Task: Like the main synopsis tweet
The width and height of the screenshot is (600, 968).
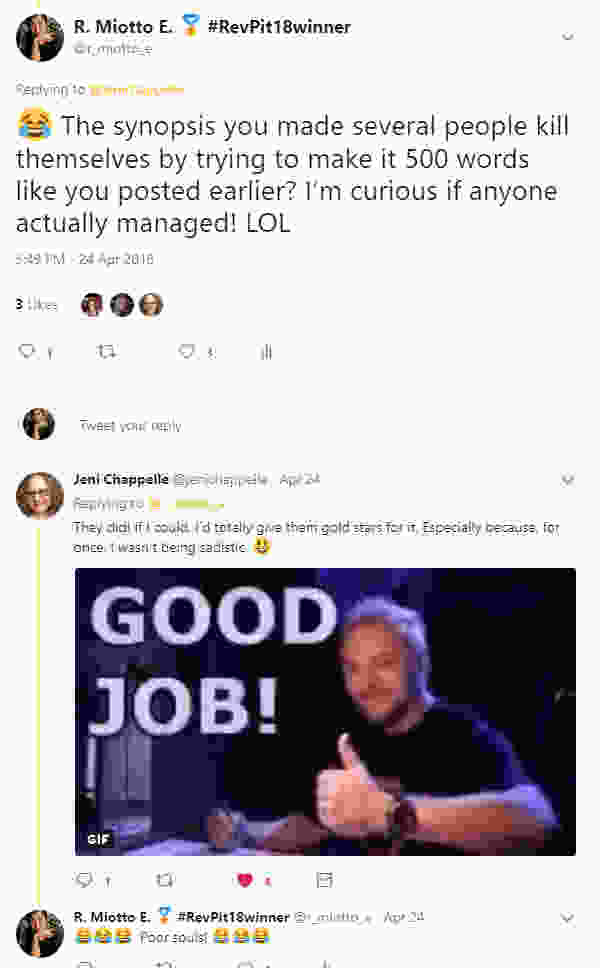Action: click(x=186, y=351)
